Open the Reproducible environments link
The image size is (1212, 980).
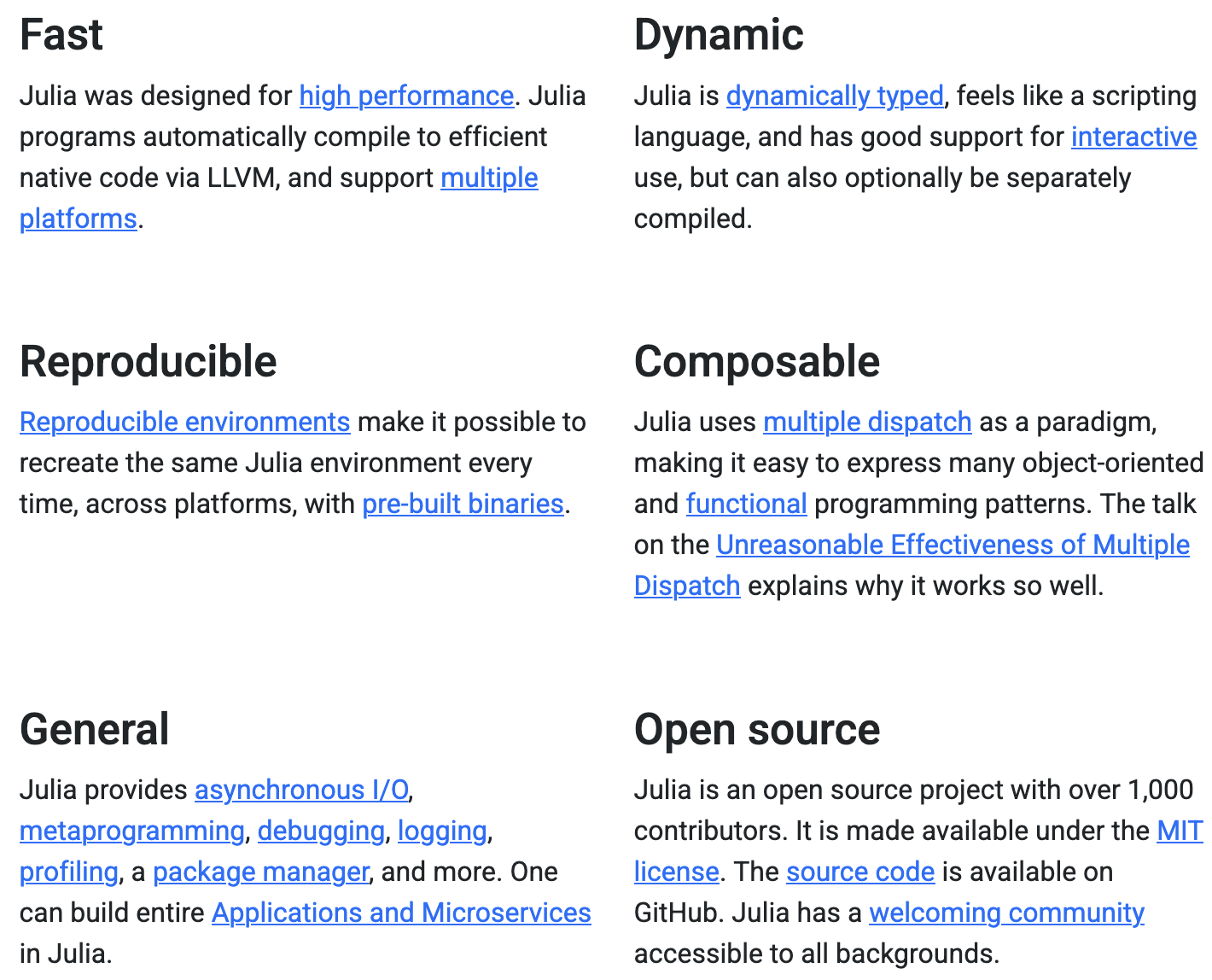[x=184, y=422]
